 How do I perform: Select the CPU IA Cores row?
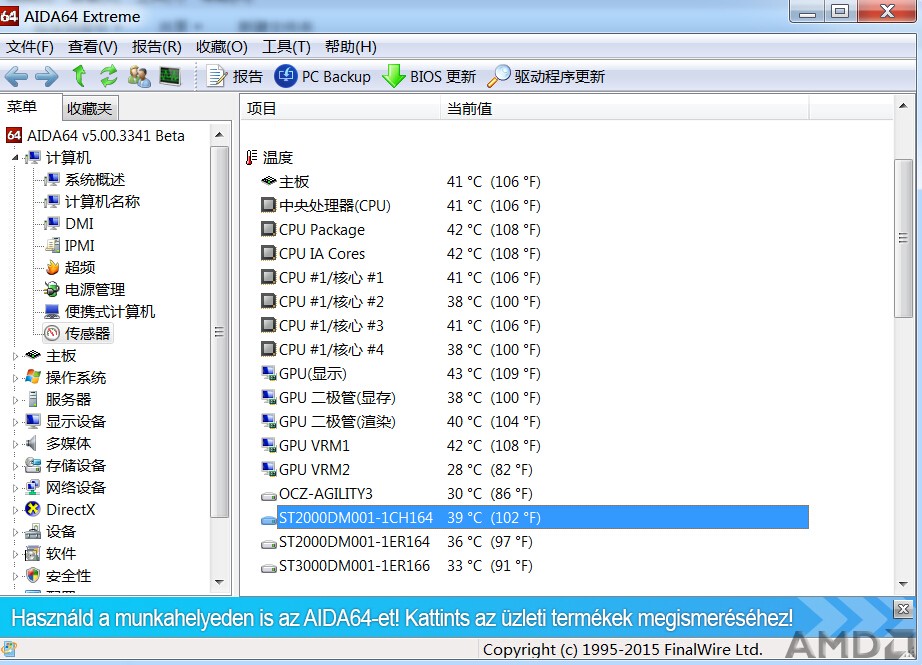pyautogui.click(x=535, y=253)
